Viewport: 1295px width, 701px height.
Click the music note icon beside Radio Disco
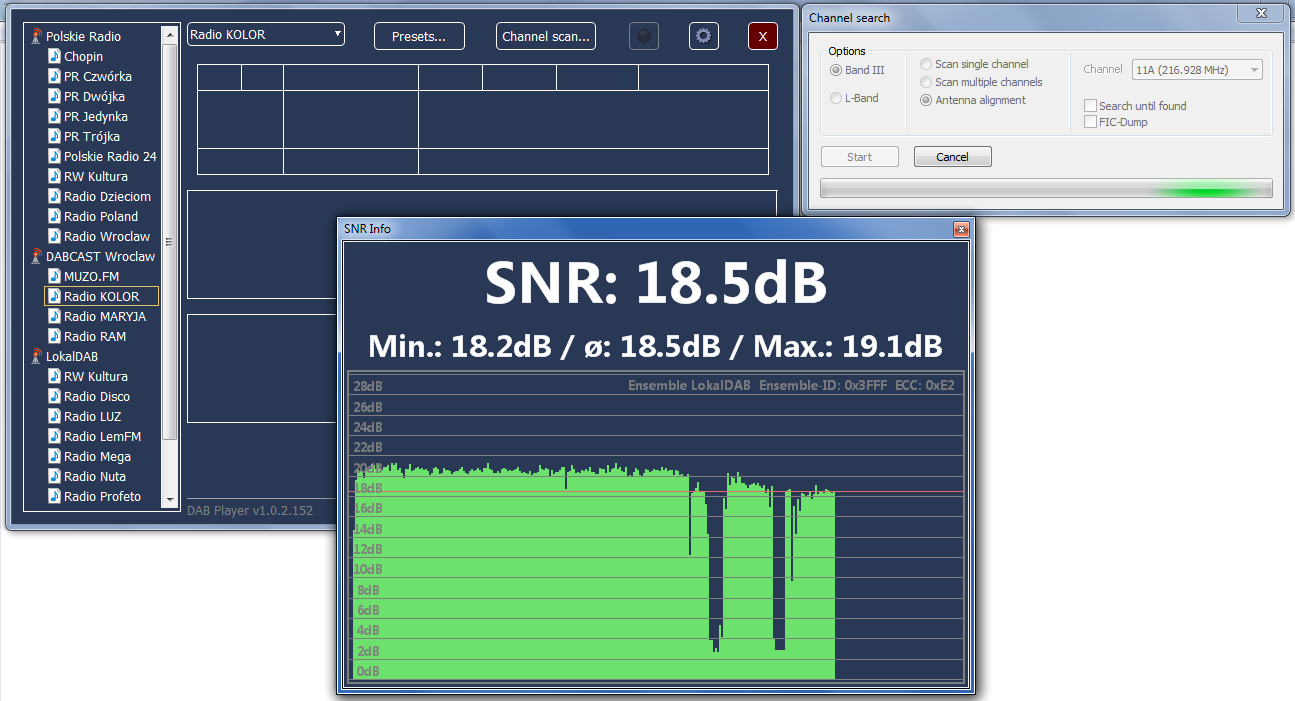55,396
